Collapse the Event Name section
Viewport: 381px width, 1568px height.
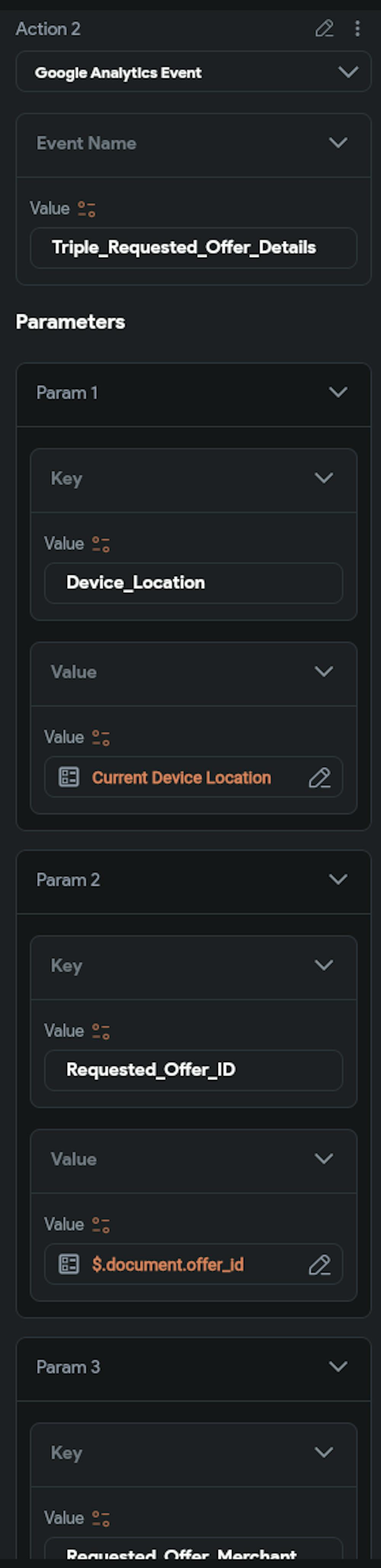tap(338, 143)
